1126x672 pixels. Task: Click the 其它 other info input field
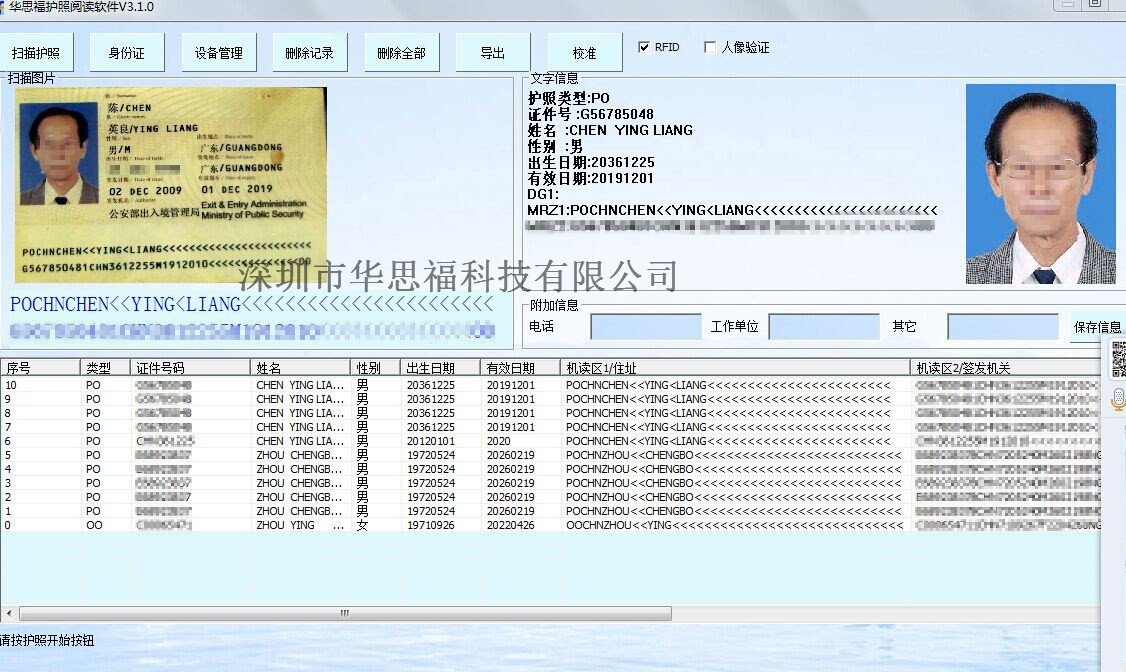coord(1002,326)
